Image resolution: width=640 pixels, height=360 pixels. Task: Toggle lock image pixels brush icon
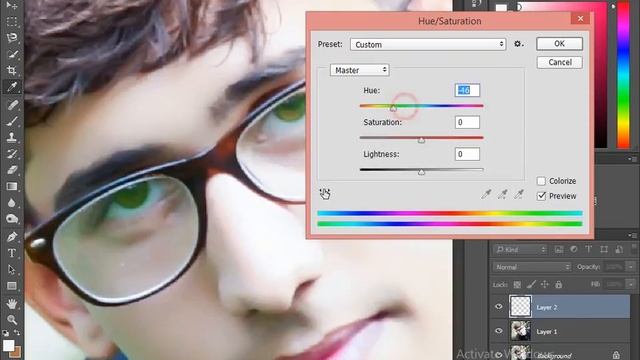[x=531, y=284]
